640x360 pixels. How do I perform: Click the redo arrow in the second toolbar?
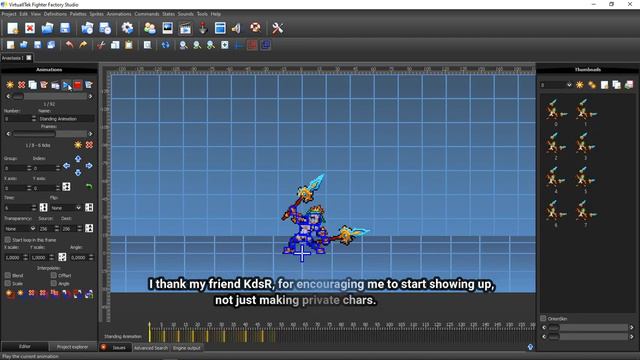tap(83, 45)
